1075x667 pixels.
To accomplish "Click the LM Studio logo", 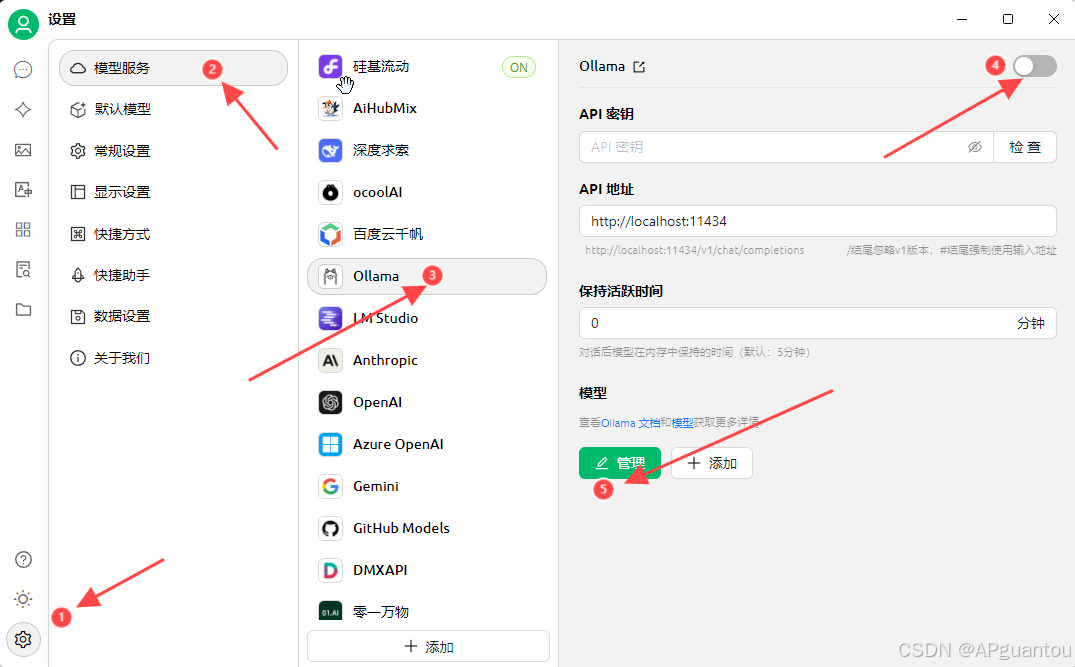I will click(330, 318).
